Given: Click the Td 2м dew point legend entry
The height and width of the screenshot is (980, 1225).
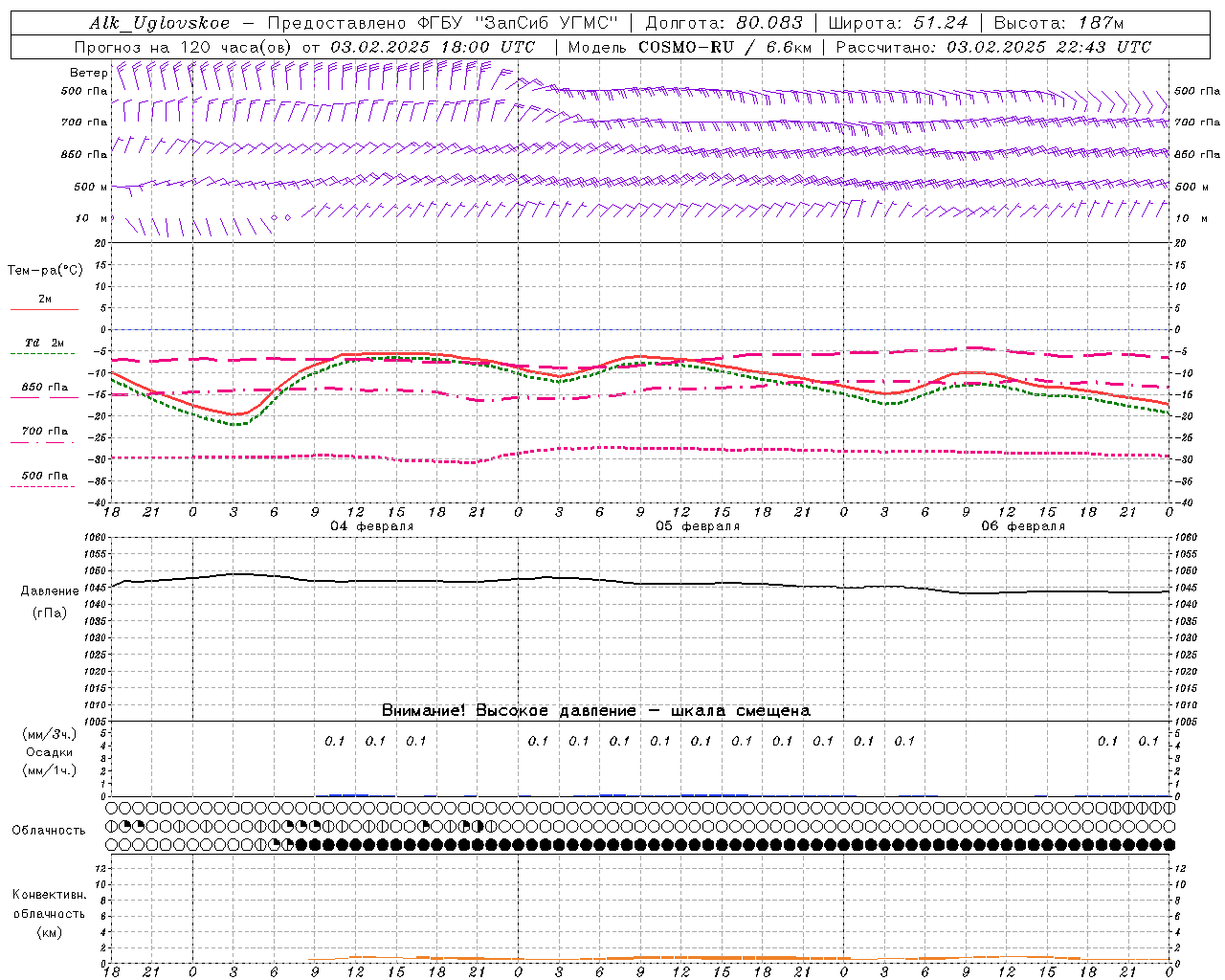Looking at the screenshot, I should (x=44, y=343).
